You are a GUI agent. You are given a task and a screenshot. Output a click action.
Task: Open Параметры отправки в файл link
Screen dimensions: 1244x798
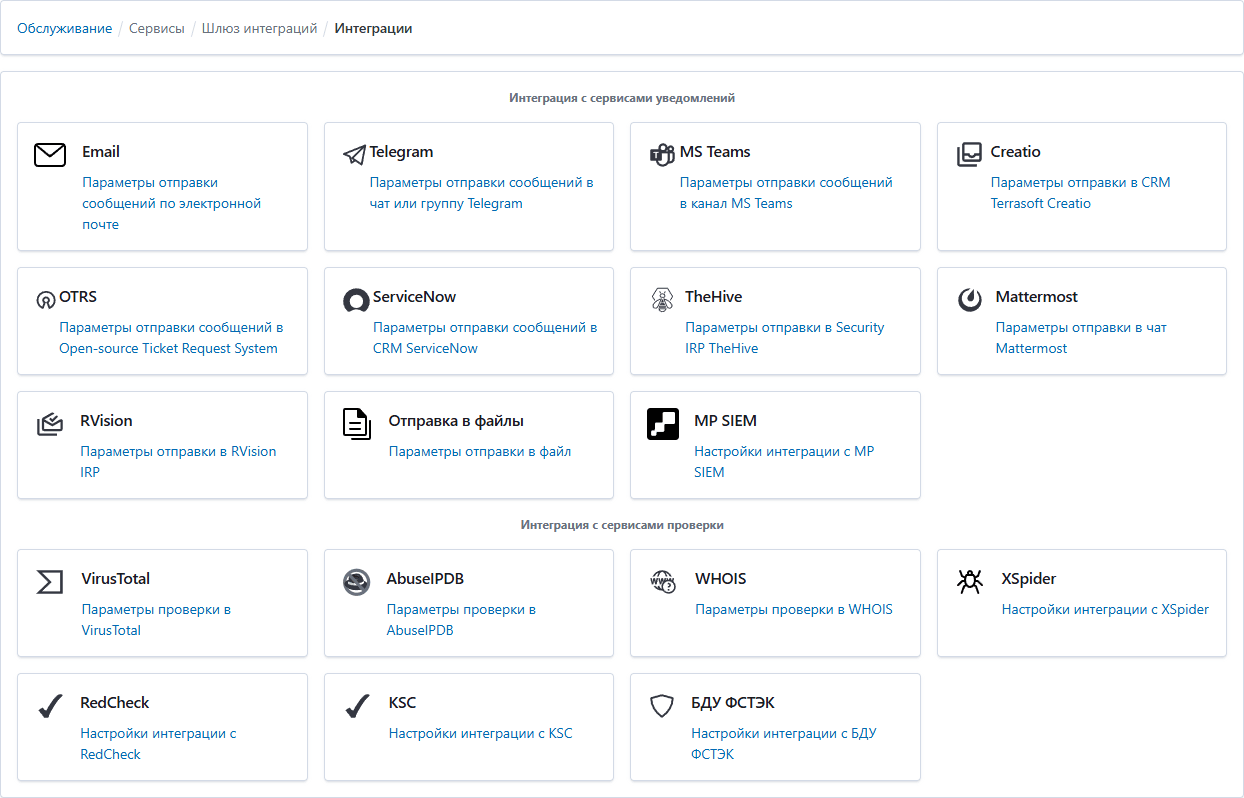480,451
